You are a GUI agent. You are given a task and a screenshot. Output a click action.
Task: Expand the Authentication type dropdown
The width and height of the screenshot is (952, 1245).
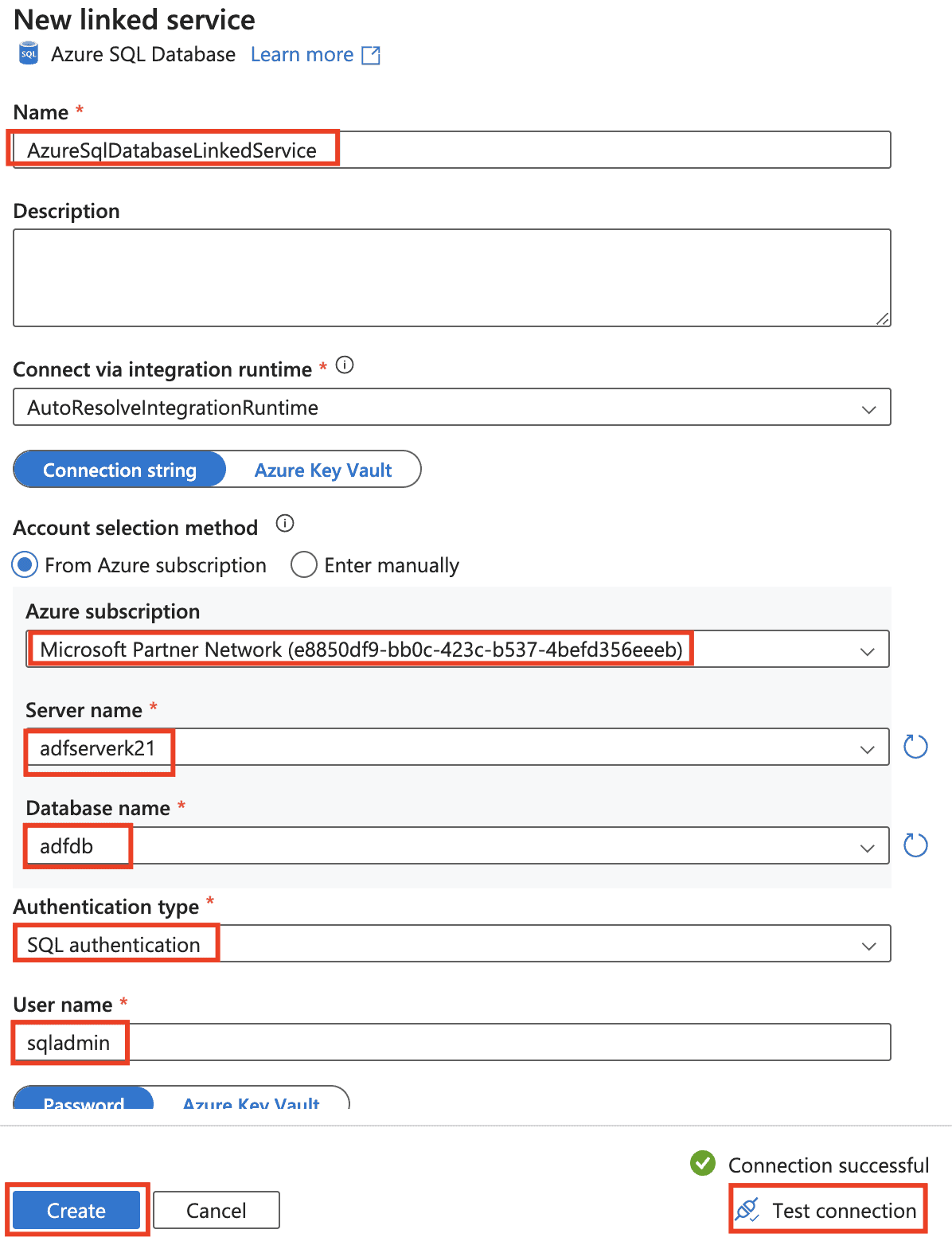click(868, 946)
